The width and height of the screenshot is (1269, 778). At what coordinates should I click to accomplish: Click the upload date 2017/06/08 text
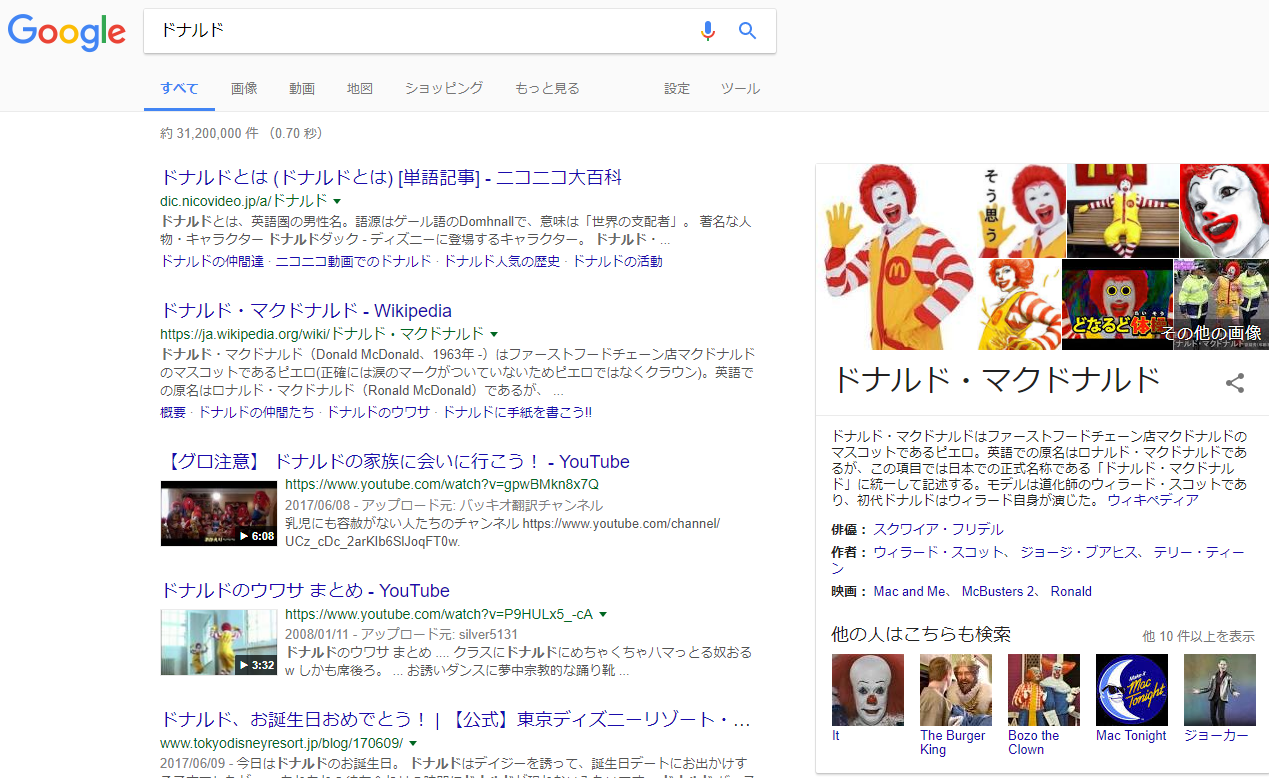click(x=318, y=505)
